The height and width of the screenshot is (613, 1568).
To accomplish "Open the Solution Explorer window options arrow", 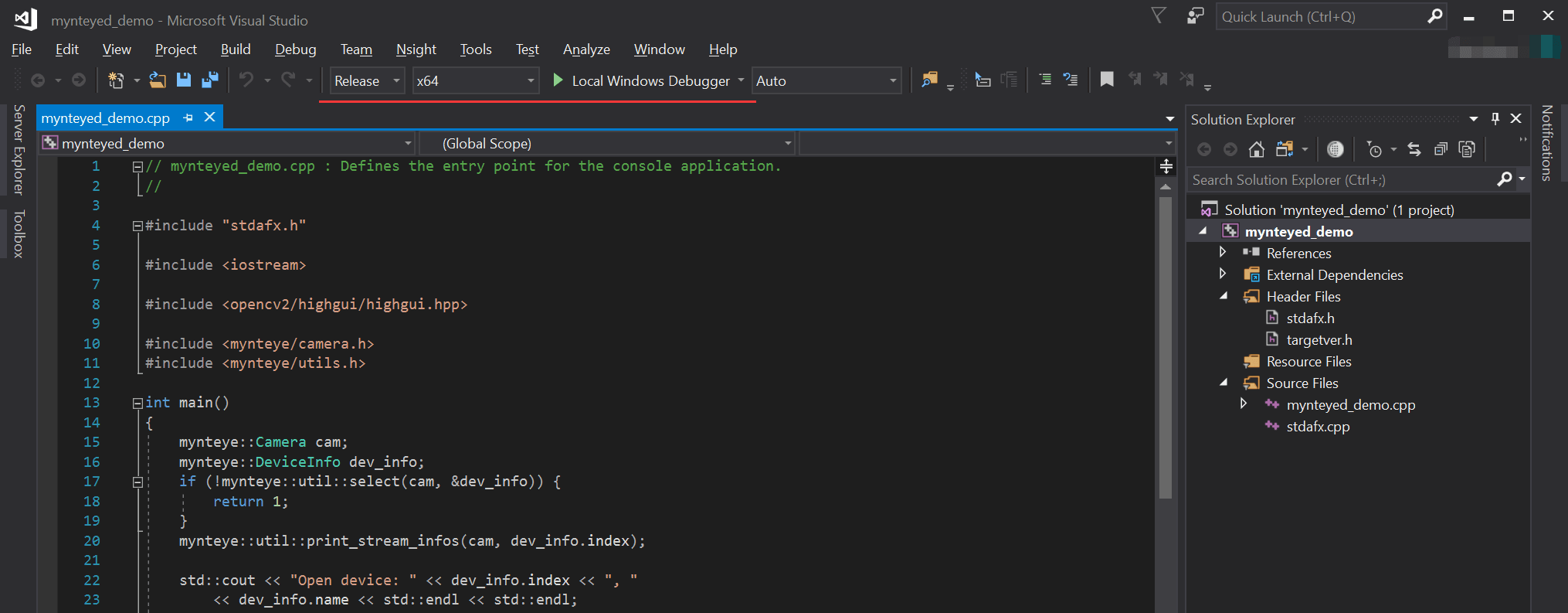I will [1474, 119].
